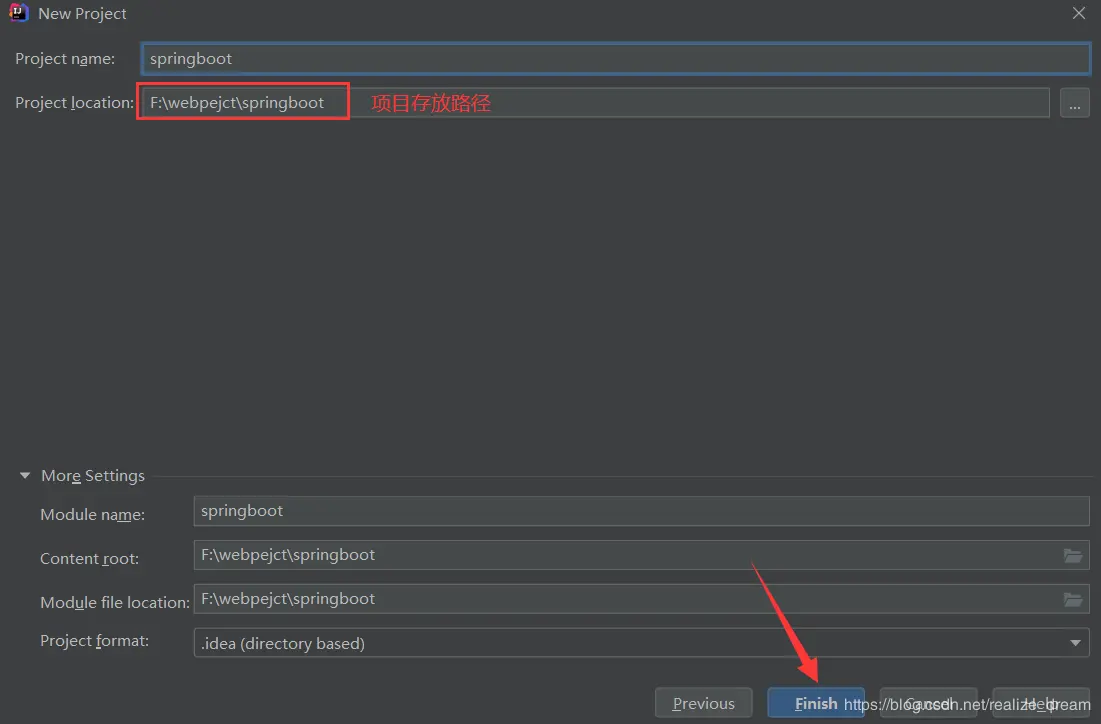The image size is (1101, 724).
Task: Open the Project format dropdown
Action: [641, 643]
